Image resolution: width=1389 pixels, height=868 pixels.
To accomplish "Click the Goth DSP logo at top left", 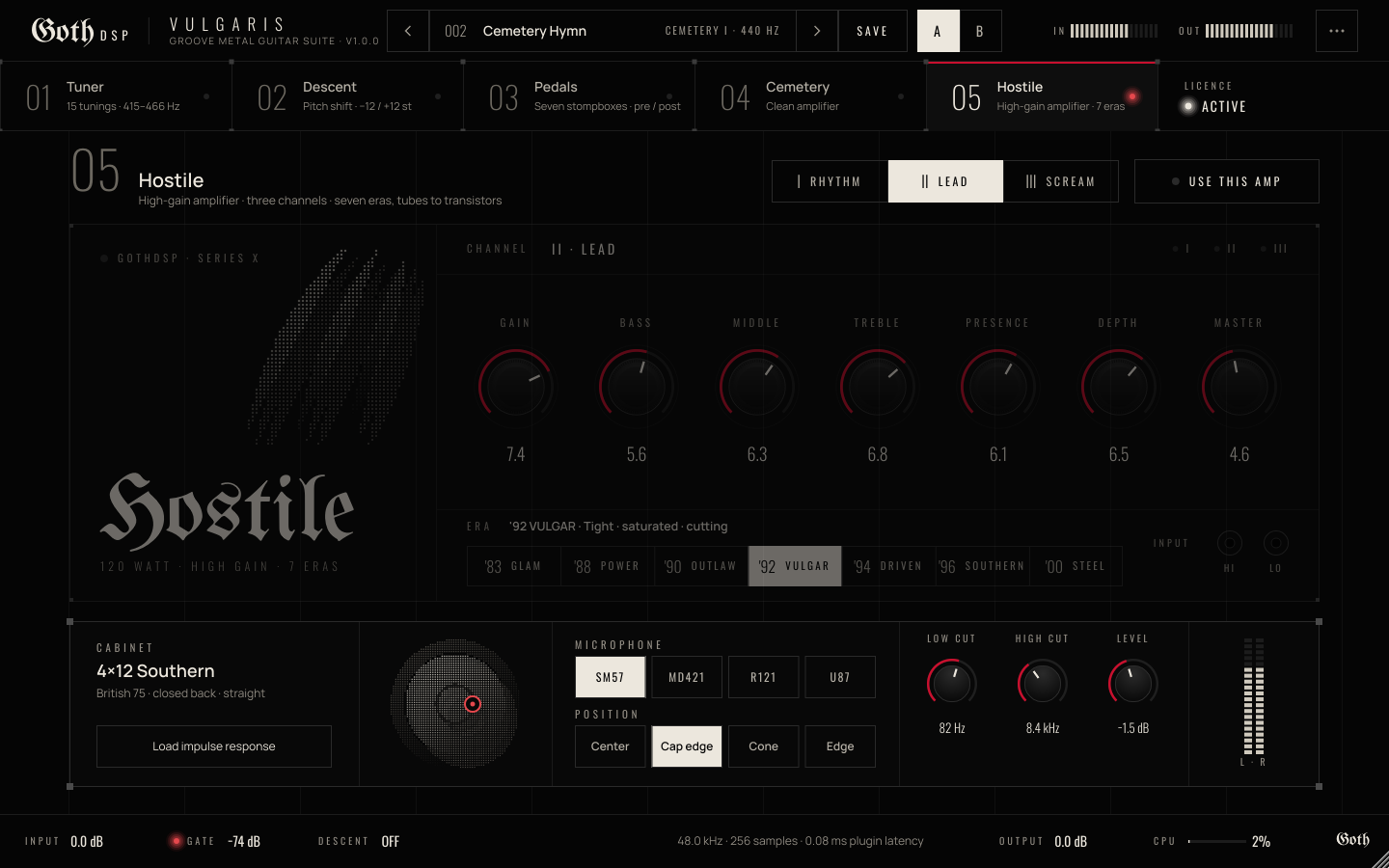I will pyautogui.click(x=79, y=32).
